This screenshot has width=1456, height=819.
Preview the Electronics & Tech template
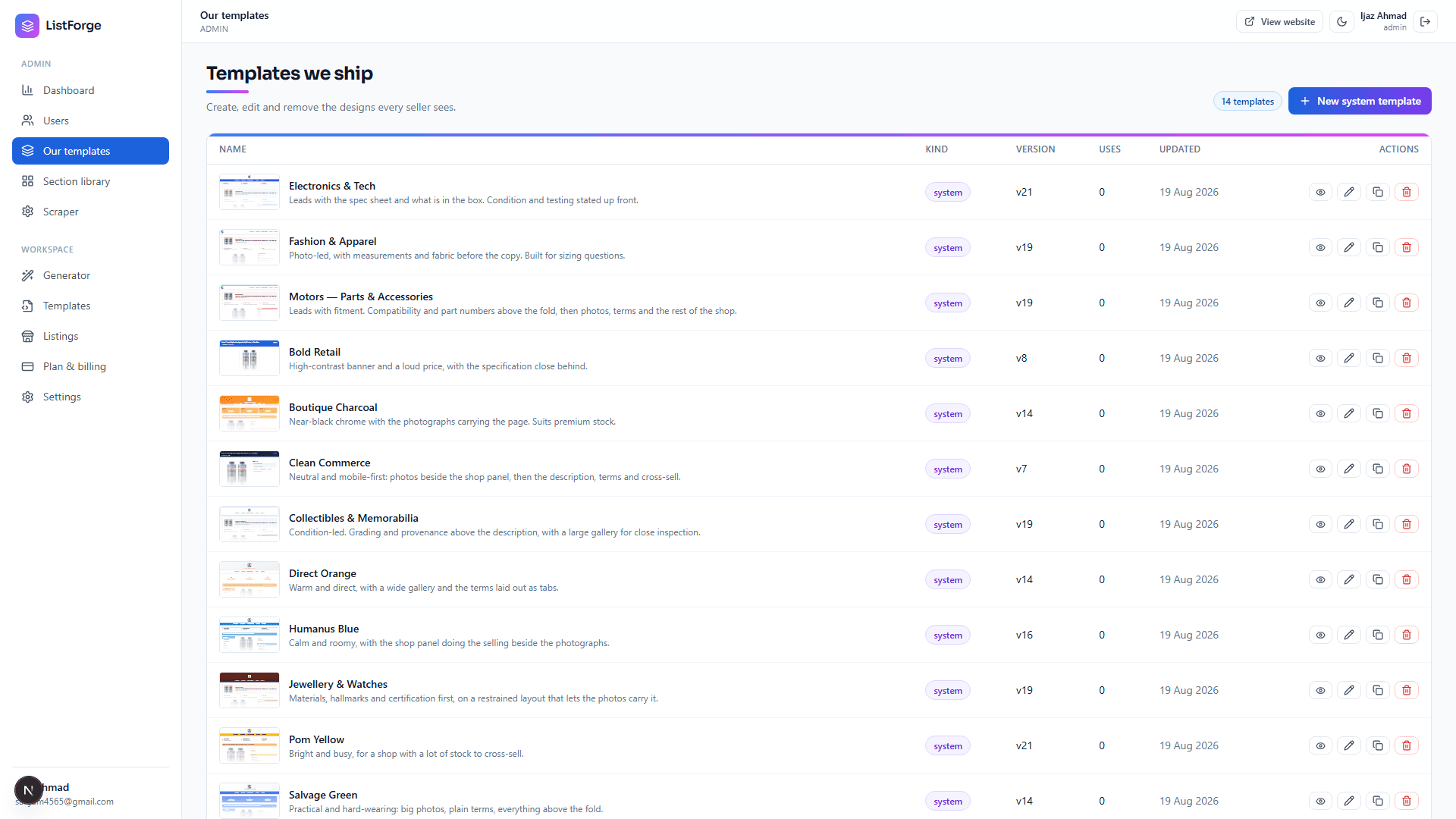point(1320,192)
